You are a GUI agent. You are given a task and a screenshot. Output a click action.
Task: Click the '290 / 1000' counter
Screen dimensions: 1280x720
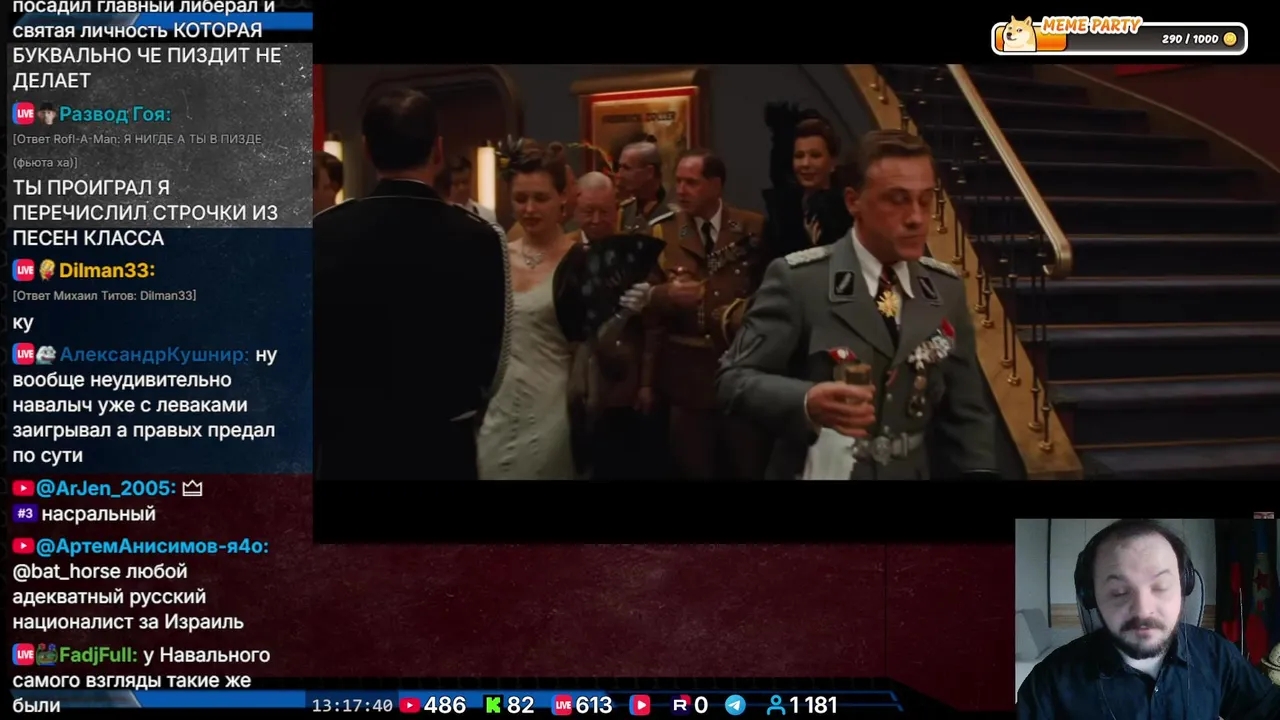(1190, 39)
